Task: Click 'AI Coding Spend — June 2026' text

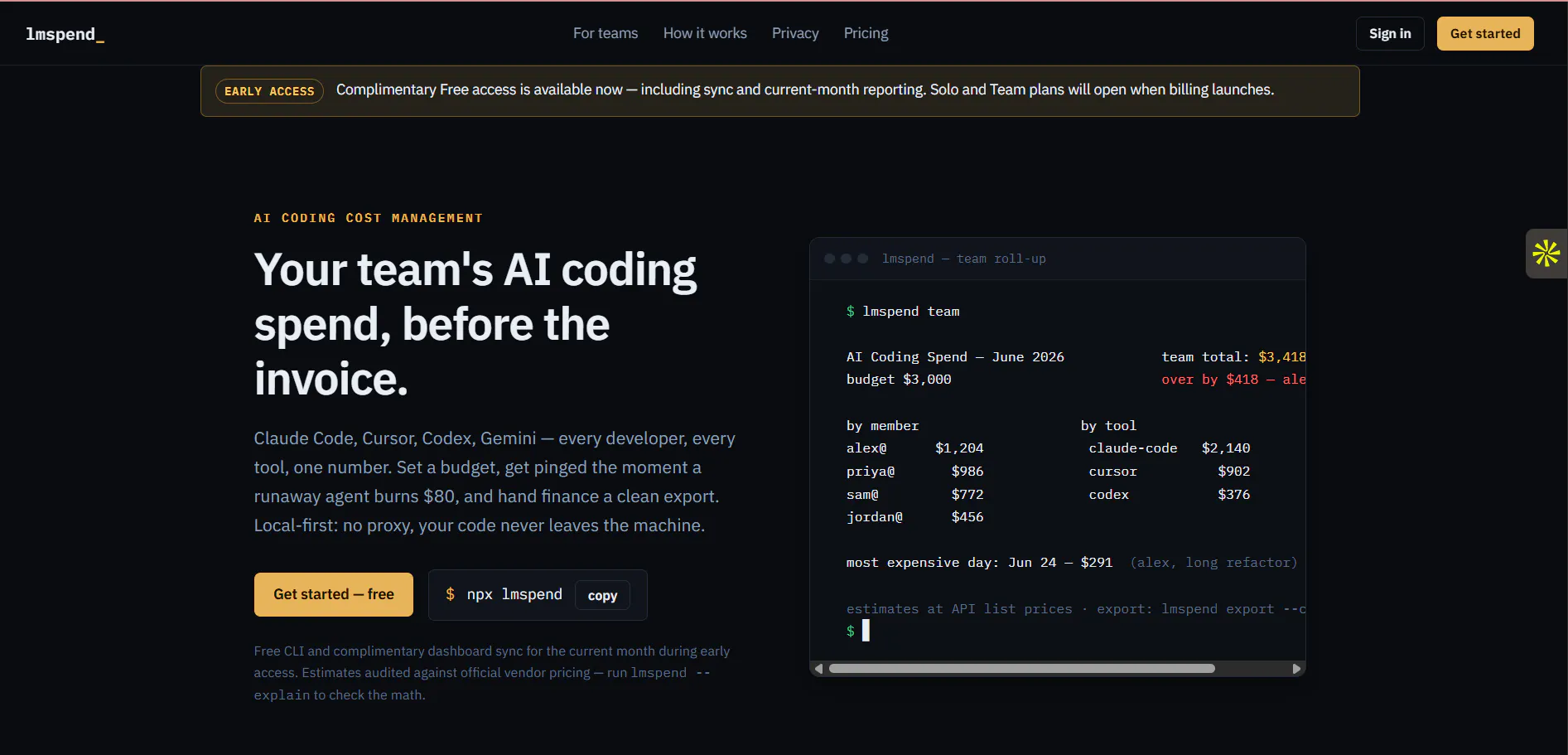Action: pyautogui.click(x=955, y=357)
